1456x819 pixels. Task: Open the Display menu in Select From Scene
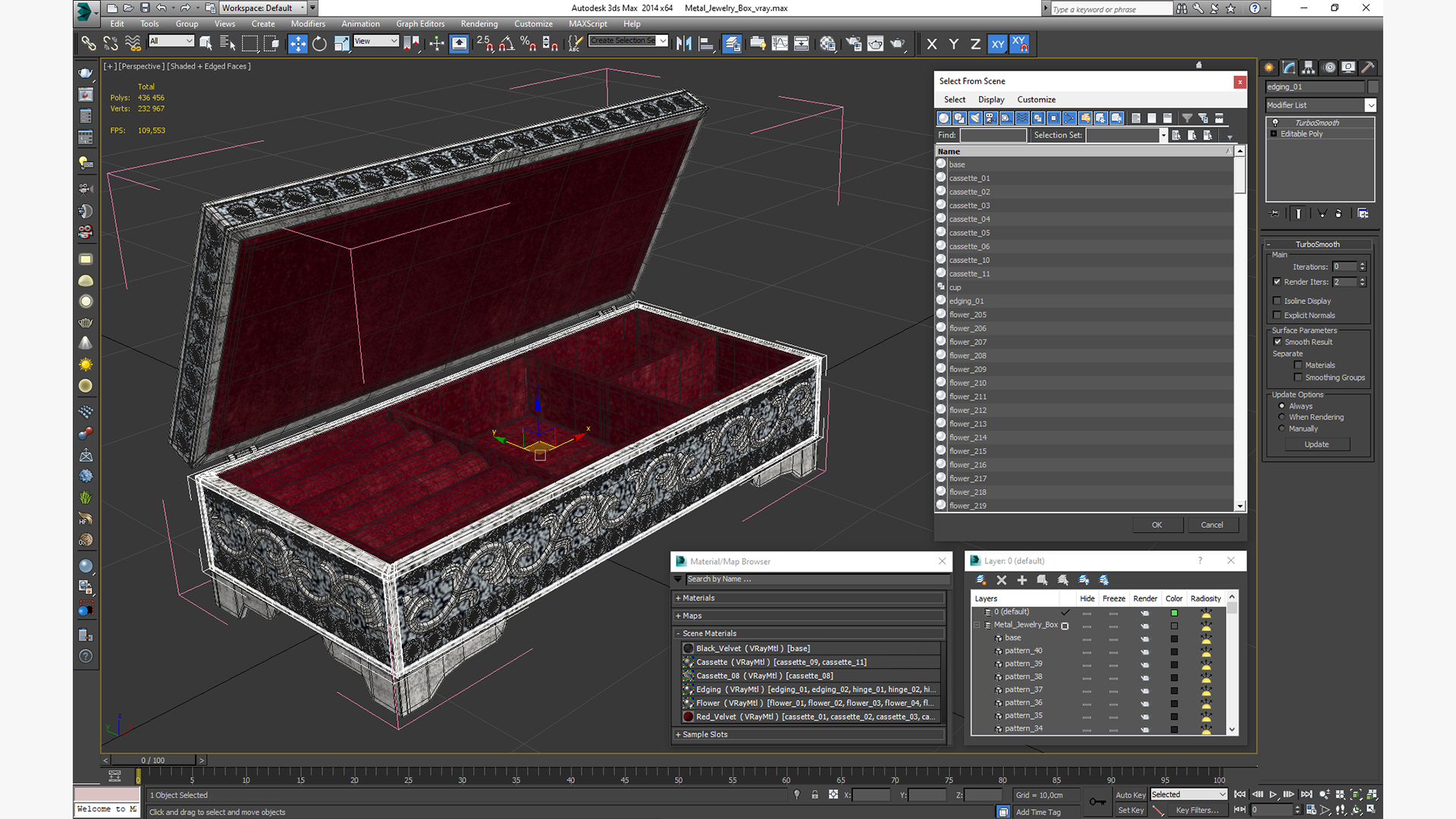coord(990,99)
